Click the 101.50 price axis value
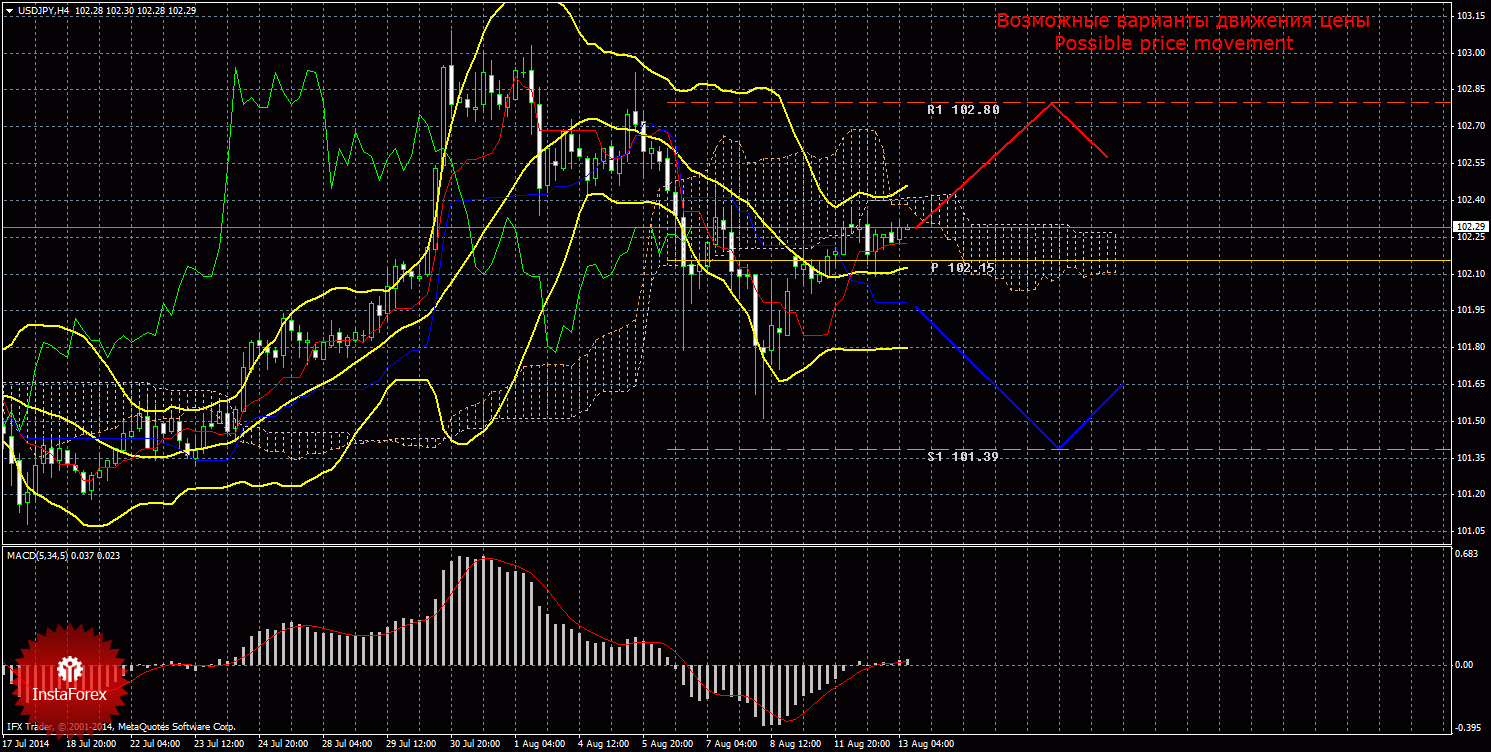1491x752 pixels. [1469, 421]
